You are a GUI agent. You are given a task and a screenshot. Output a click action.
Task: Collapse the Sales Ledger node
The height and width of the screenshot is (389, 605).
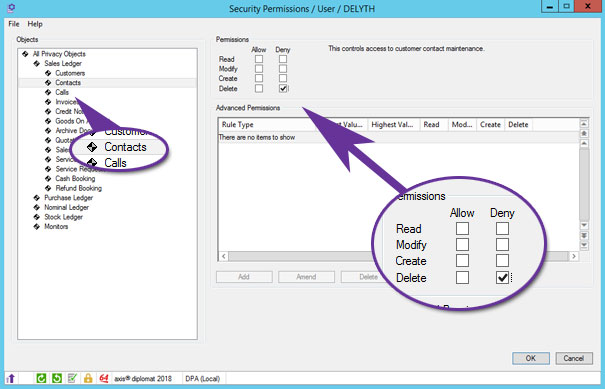click(x=37, y=63)
